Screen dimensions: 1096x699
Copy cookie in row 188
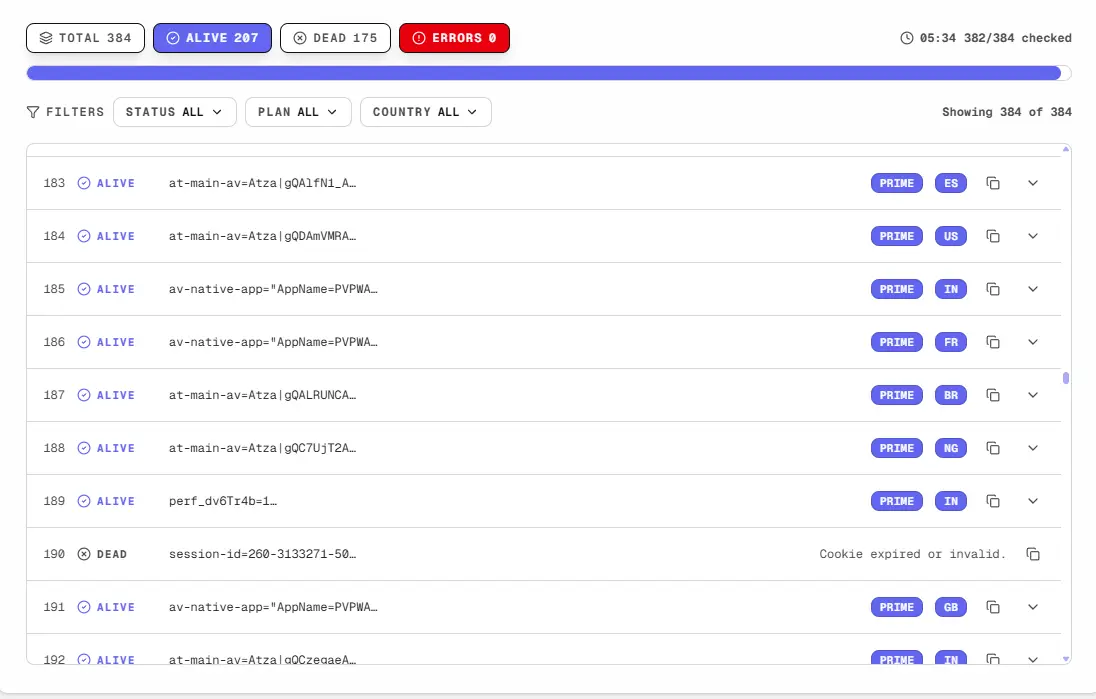coord(993,448)
